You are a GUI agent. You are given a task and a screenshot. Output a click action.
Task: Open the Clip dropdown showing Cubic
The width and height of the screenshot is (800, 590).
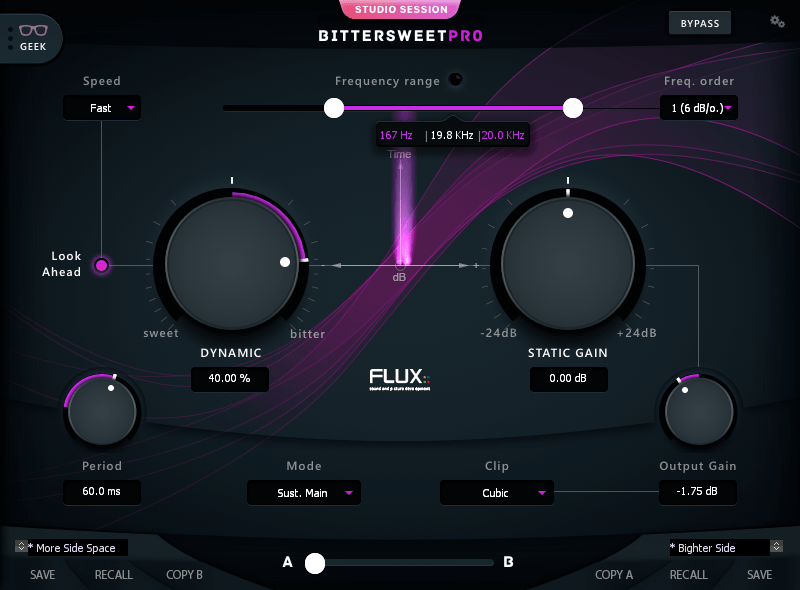tap(496, 493)
